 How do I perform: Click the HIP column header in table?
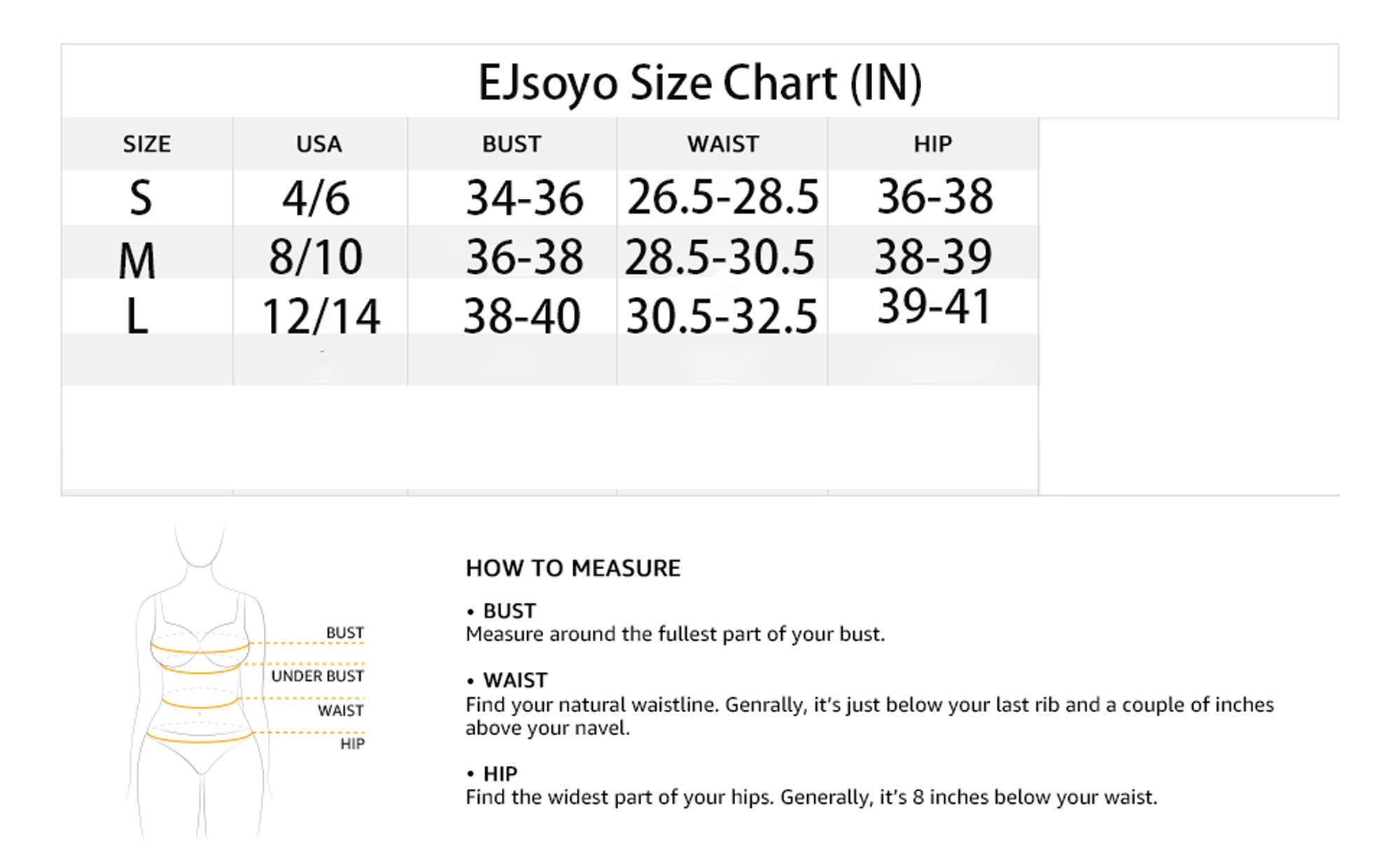pyautogui.click(x=932, y=144)
